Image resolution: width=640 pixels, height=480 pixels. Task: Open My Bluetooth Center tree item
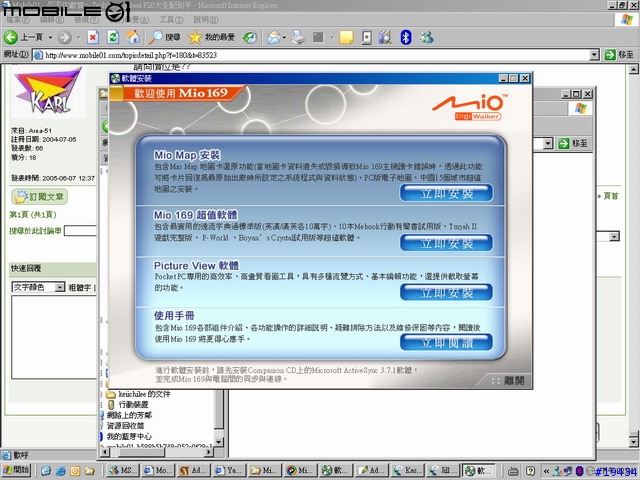[128, 436]
